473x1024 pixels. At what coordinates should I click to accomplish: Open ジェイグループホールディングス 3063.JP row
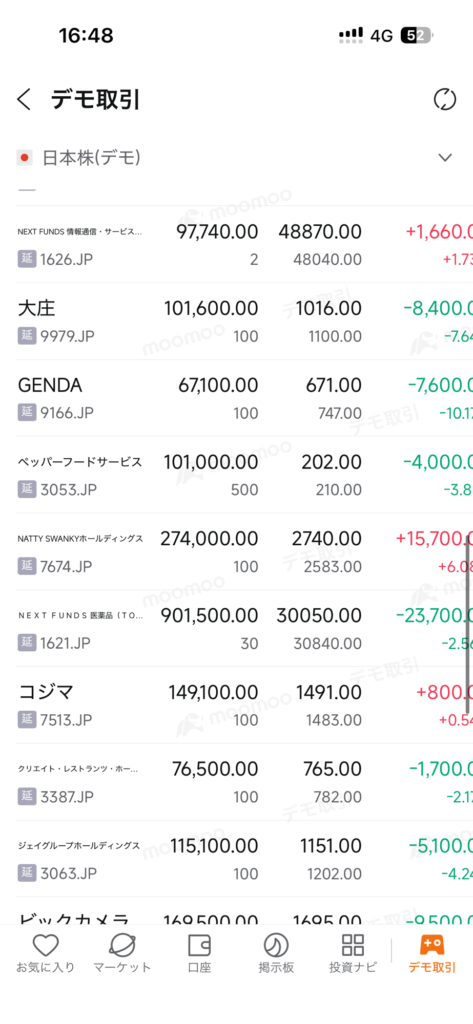click(x=244, y=859)
